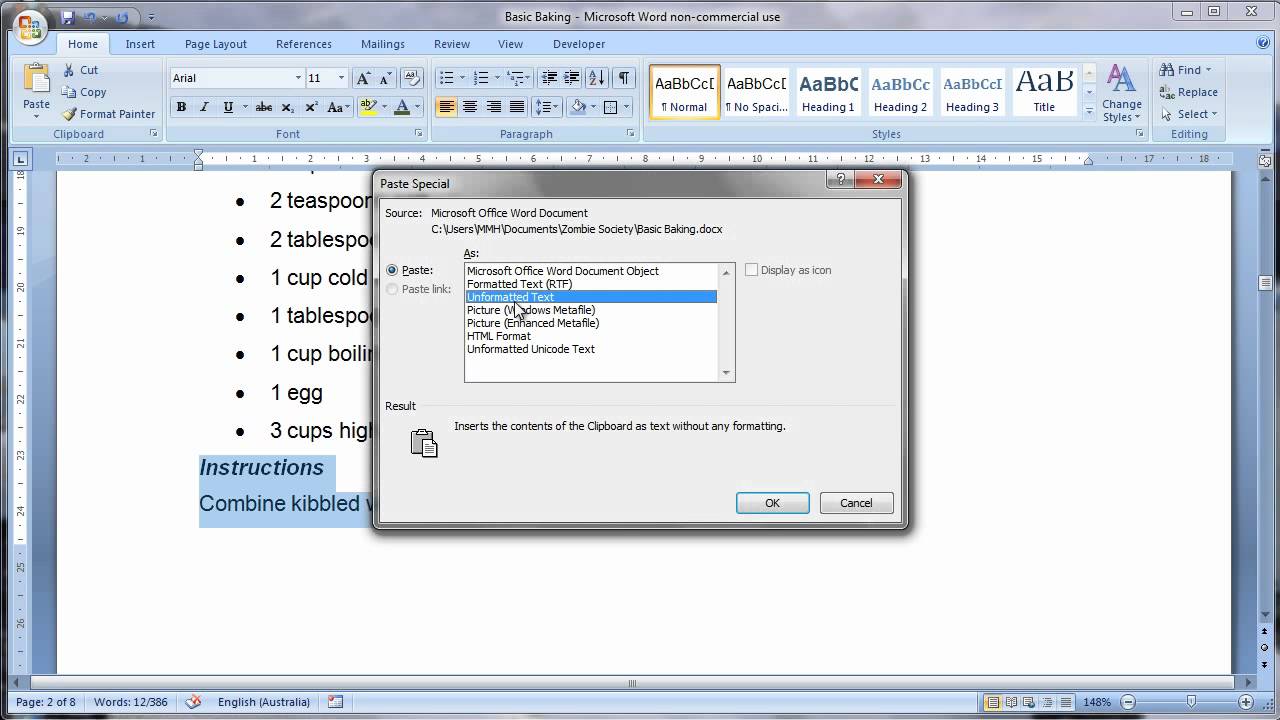This screenshot has width=1280, height=720.
Task: Clear formatting from the selected text
Action: pos(413,78)
